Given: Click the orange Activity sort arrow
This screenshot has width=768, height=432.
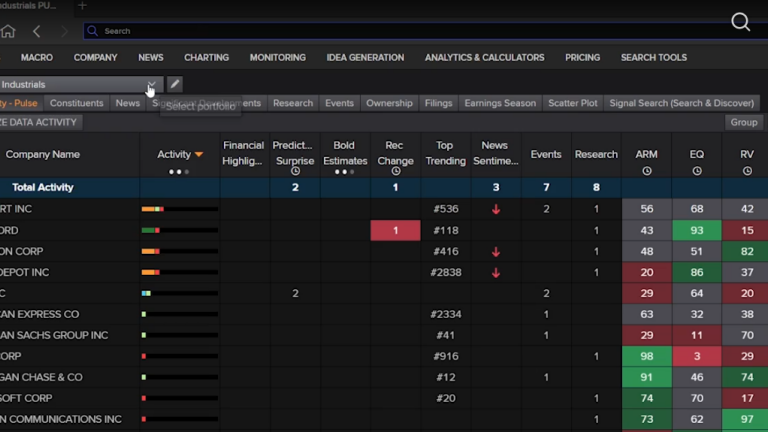Looking at the screenshot, I should 199,155.
